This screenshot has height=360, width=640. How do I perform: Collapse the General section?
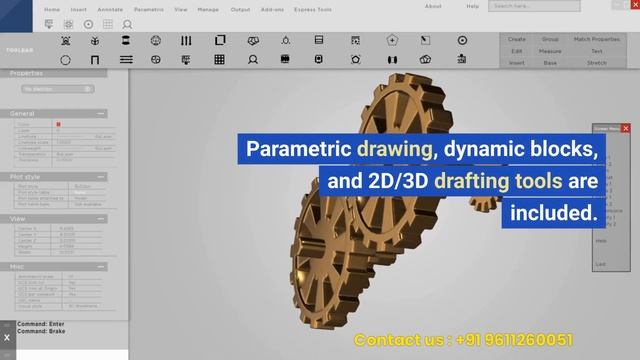101,113
